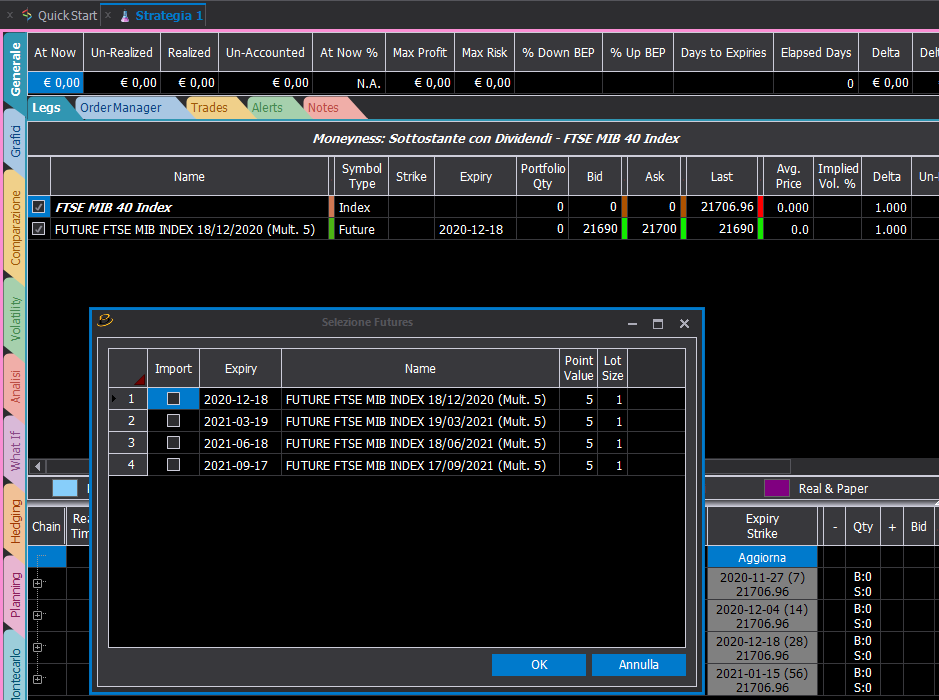Expand the last chain tree plus node
Image resolution: width=939 pixels, height=700 pixels.
38,679
